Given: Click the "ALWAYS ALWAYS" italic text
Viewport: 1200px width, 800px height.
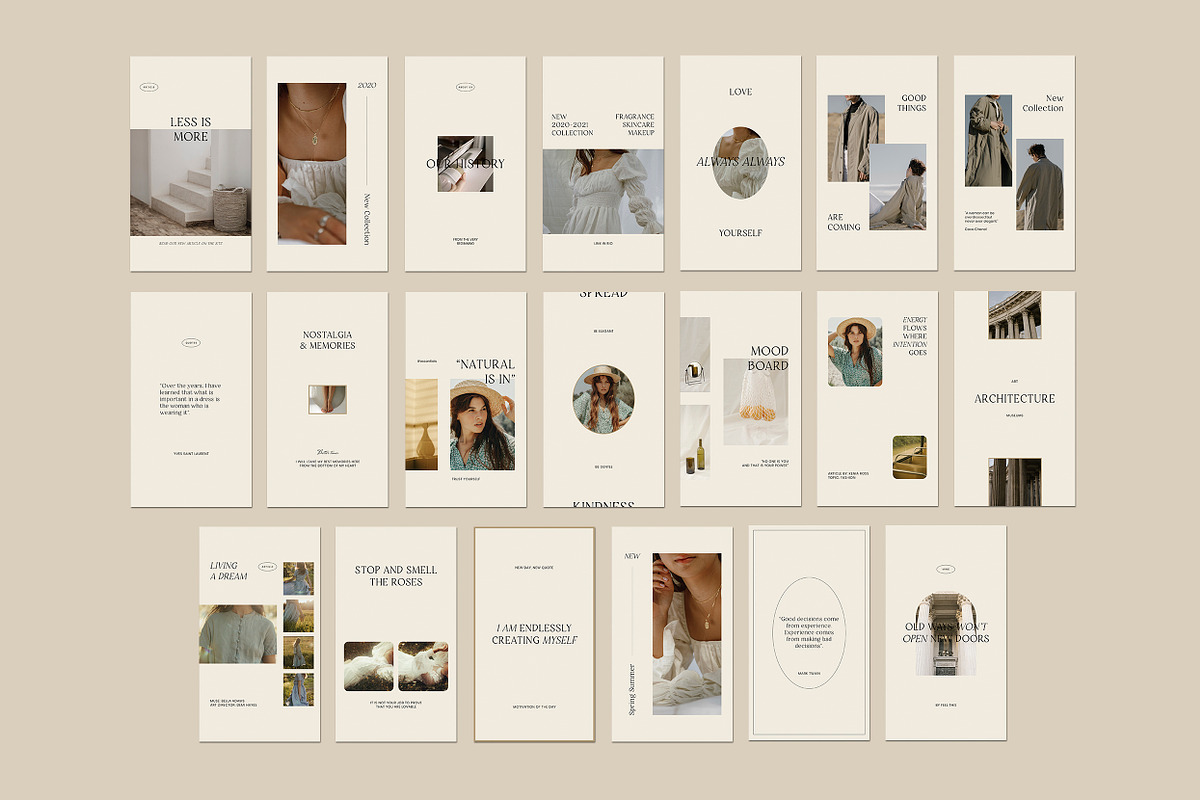Looking at the screenshot, I should pos(741,161).
